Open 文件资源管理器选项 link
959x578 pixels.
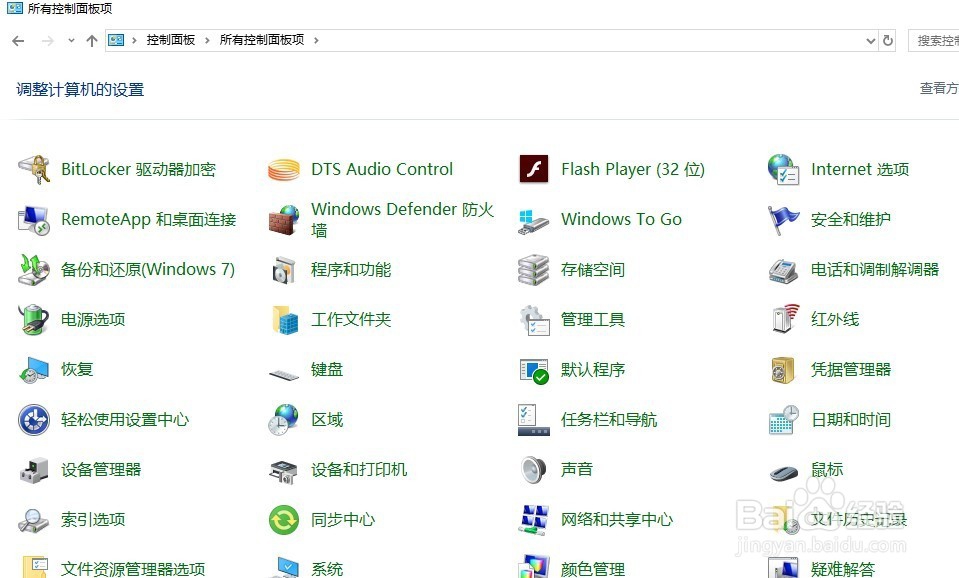coord(133,569)
